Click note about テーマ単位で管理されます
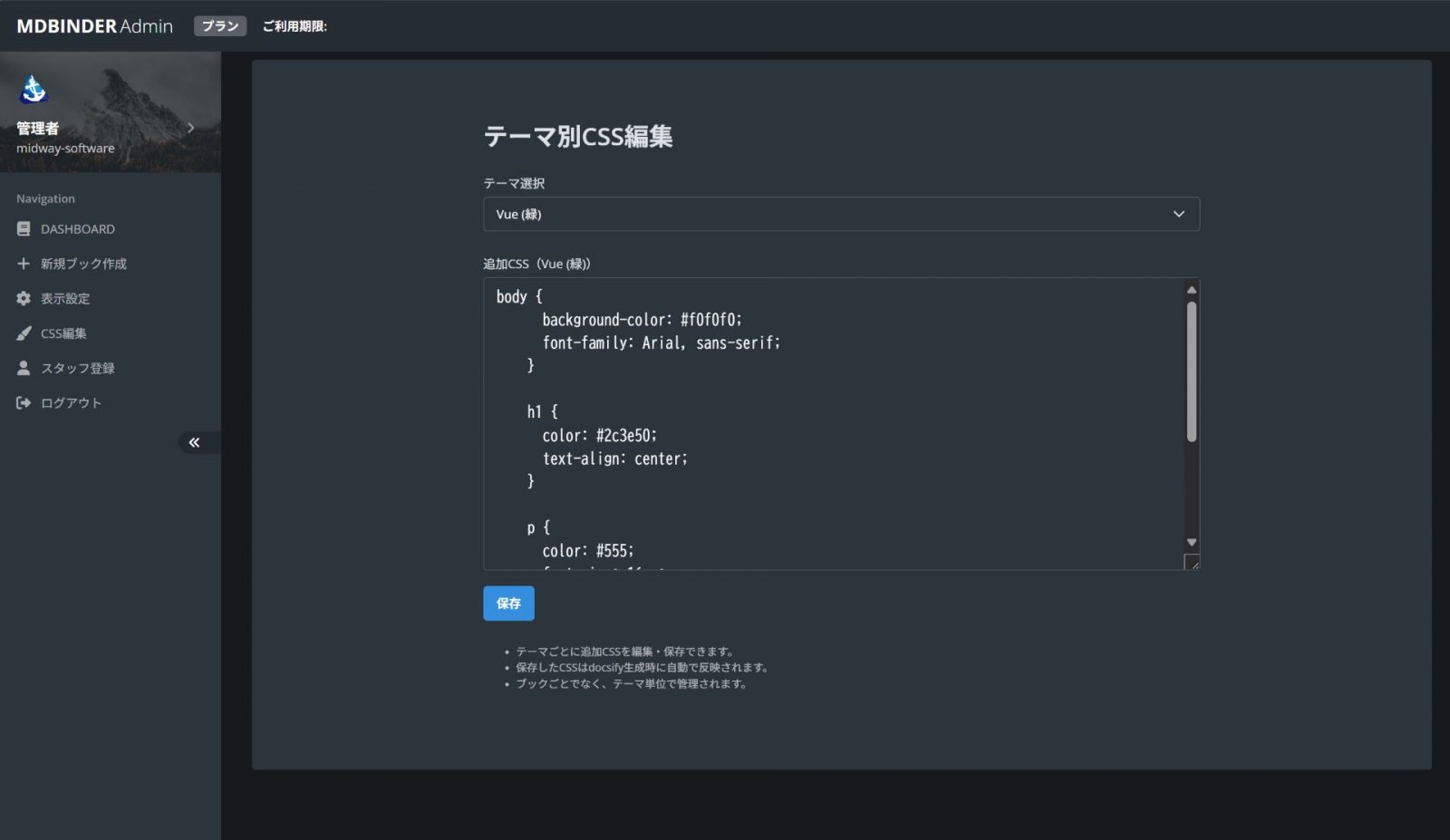Viewport: 1450px width, 840px height. (x=633, y=684)
